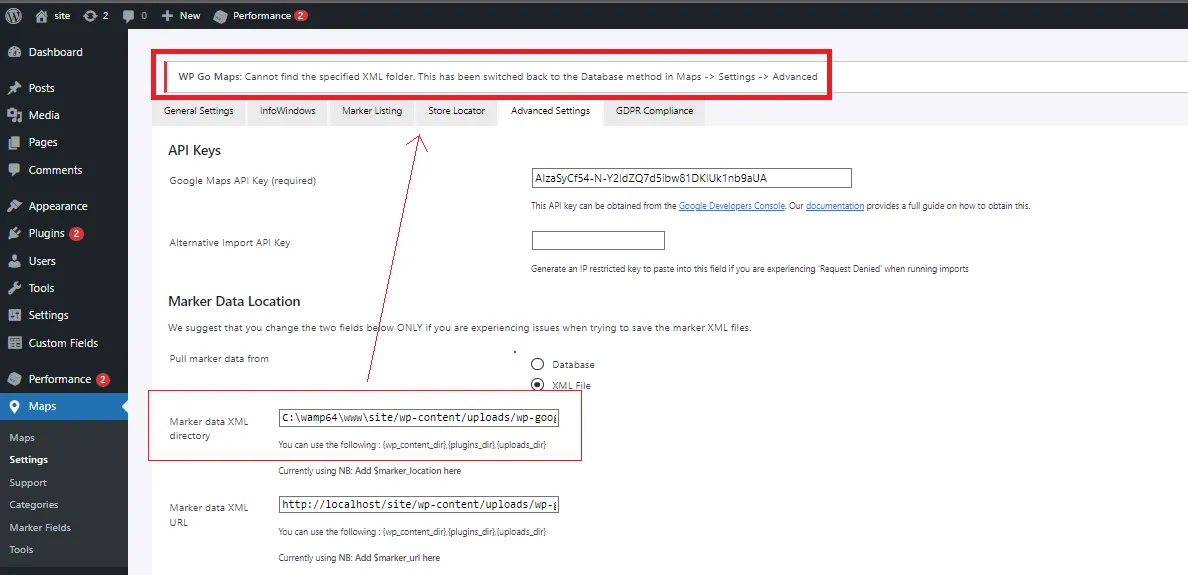Select the XML File radio option
The width and height of the screenshot is (1188, 575).
[537, 385]
